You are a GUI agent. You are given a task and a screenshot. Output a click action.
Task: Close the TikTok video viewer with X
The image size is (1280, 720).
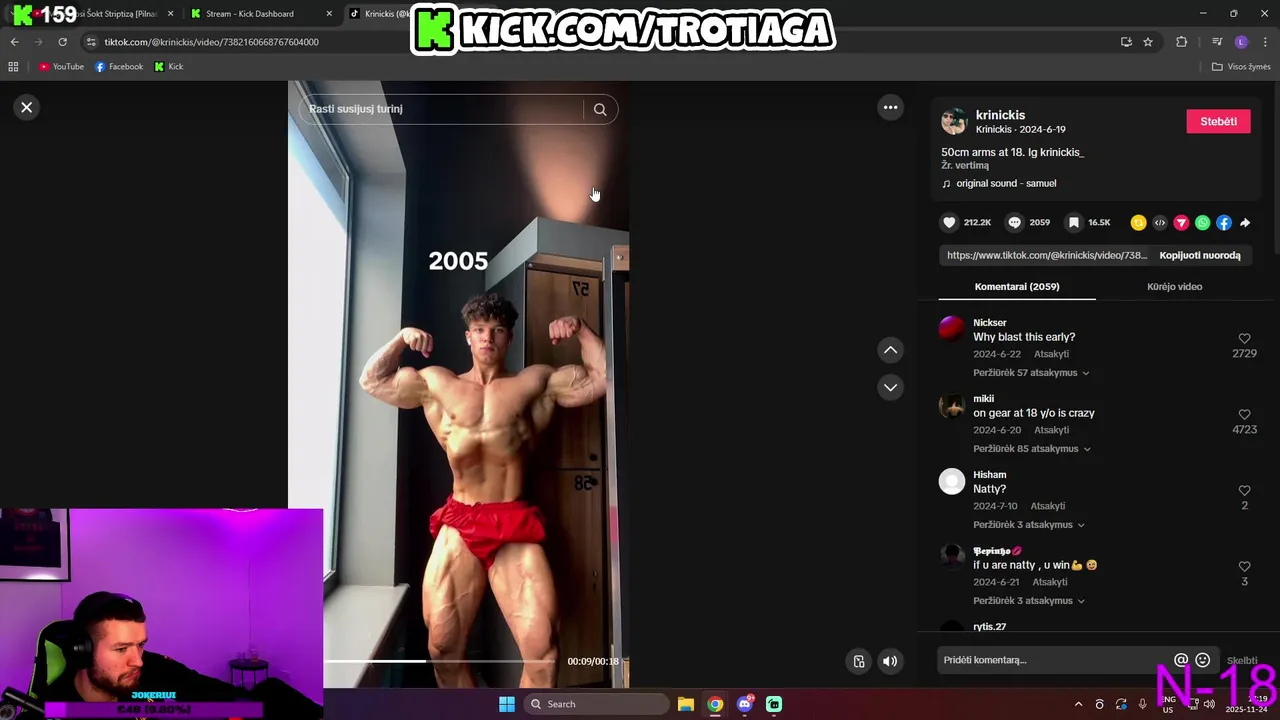tap(27, 107)
